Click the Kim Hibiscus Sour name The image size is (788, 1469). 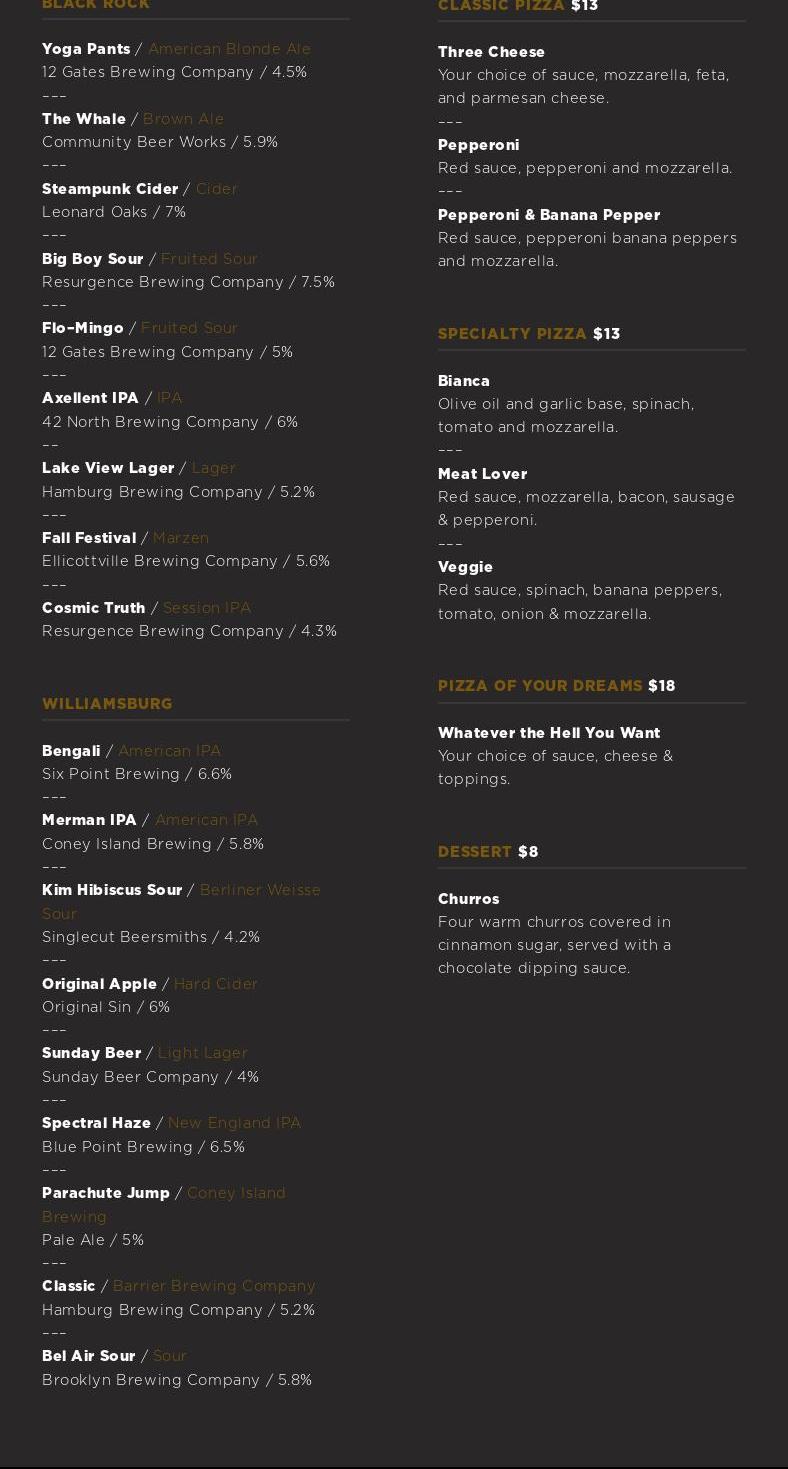pyautogui.click(x=112, y=890)
